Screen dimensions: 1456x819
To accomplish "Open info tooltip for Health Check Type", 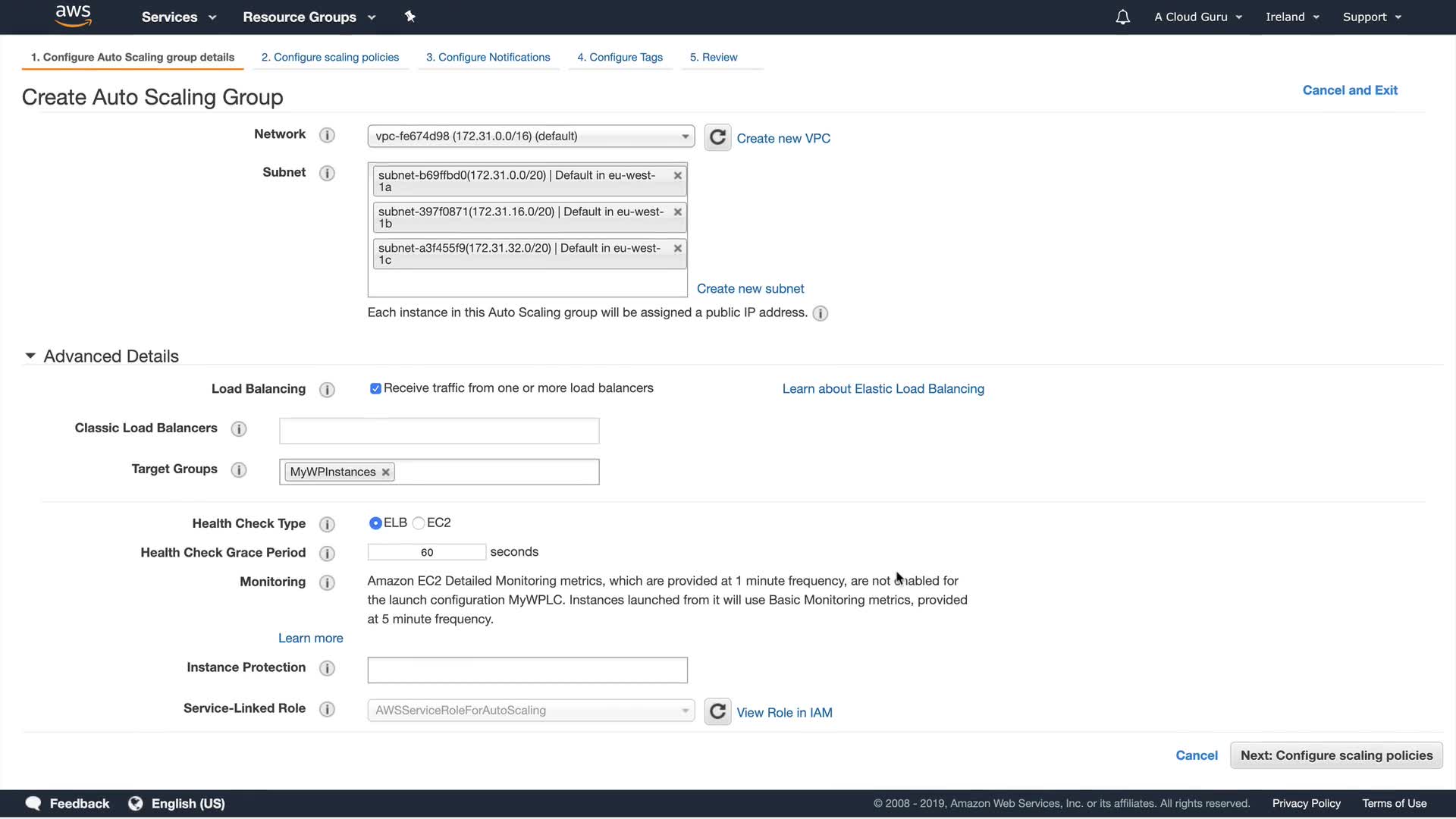I will (x=327, y=524).
